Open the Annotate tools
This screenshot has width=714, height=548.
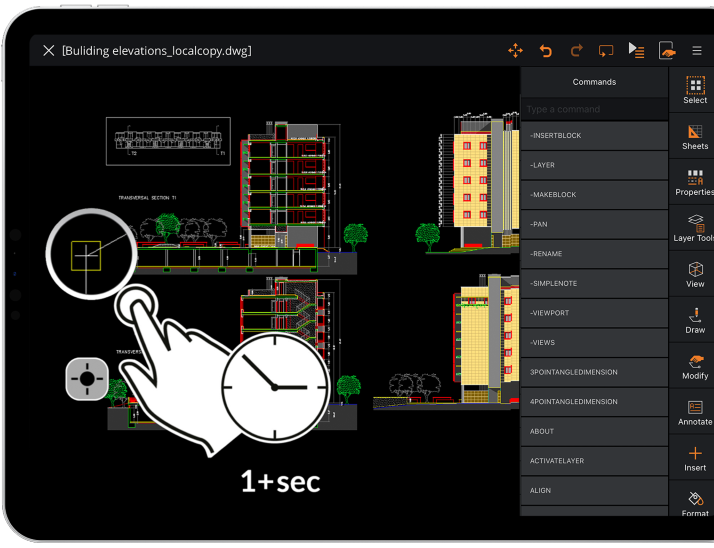[695, 412]
